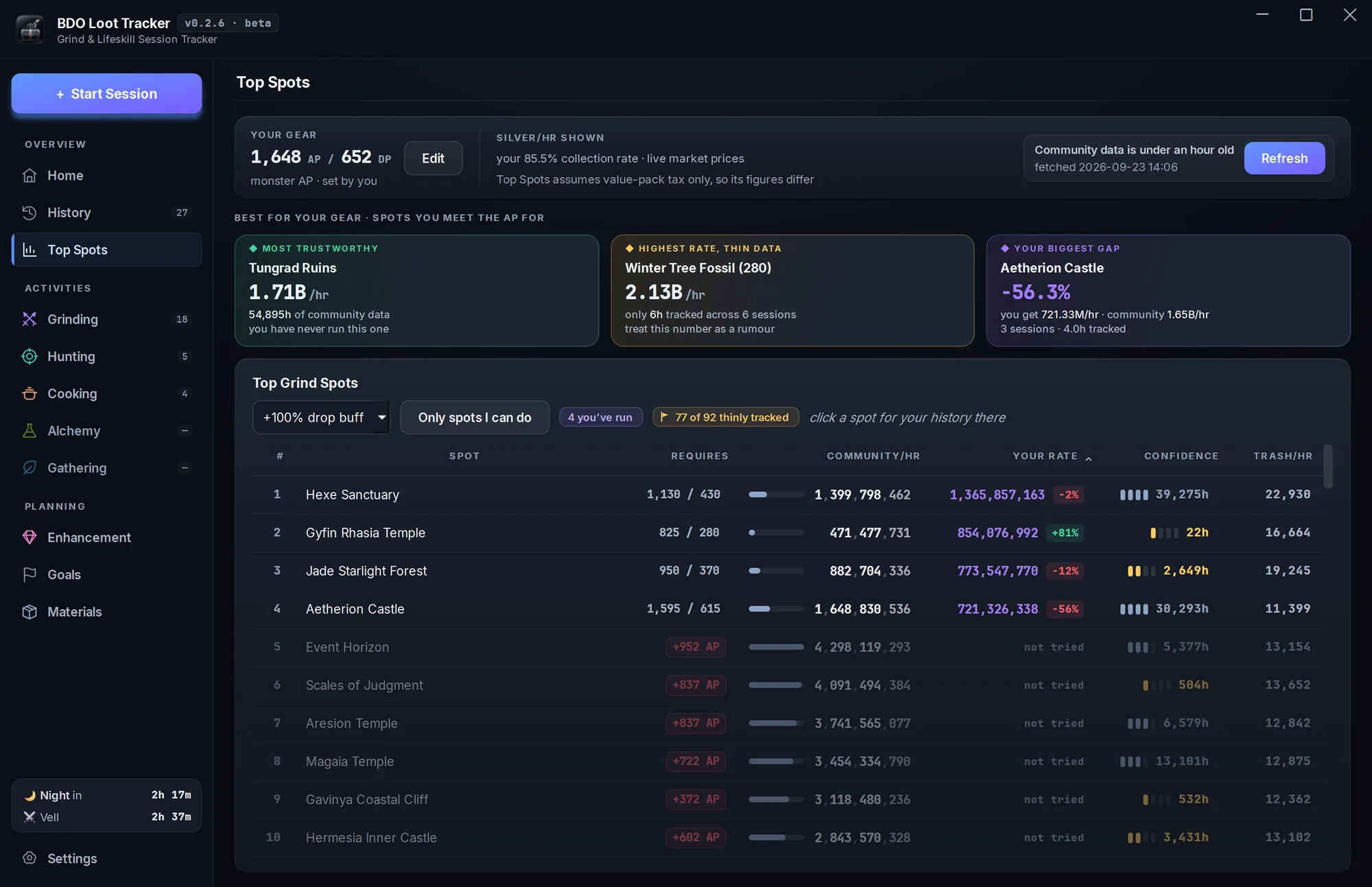Click the Materials cube icon

pyautogui.click(x=29, y=612)
